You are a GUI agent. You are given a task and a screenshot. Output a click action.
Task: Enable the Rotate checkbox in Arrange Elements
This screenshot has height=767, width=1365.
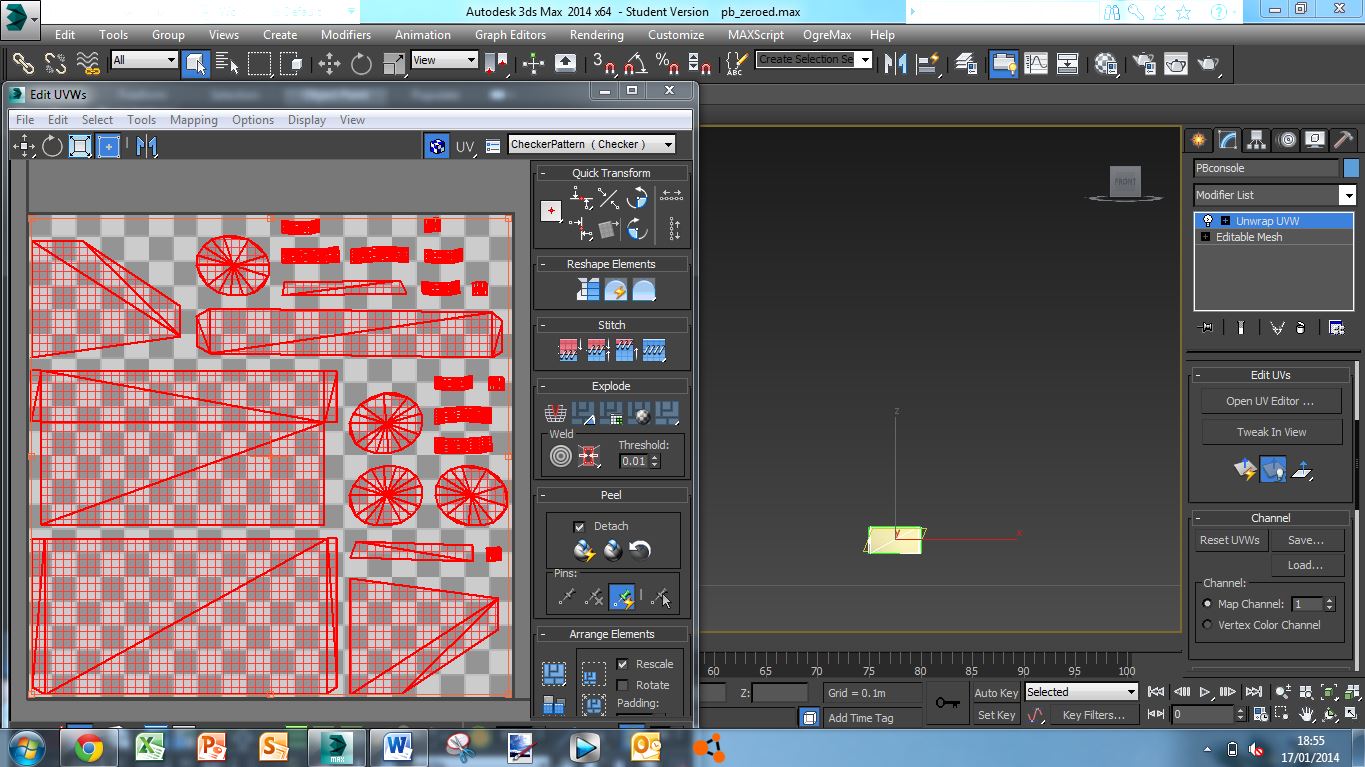pyautogui.click(x=623, y=685)
